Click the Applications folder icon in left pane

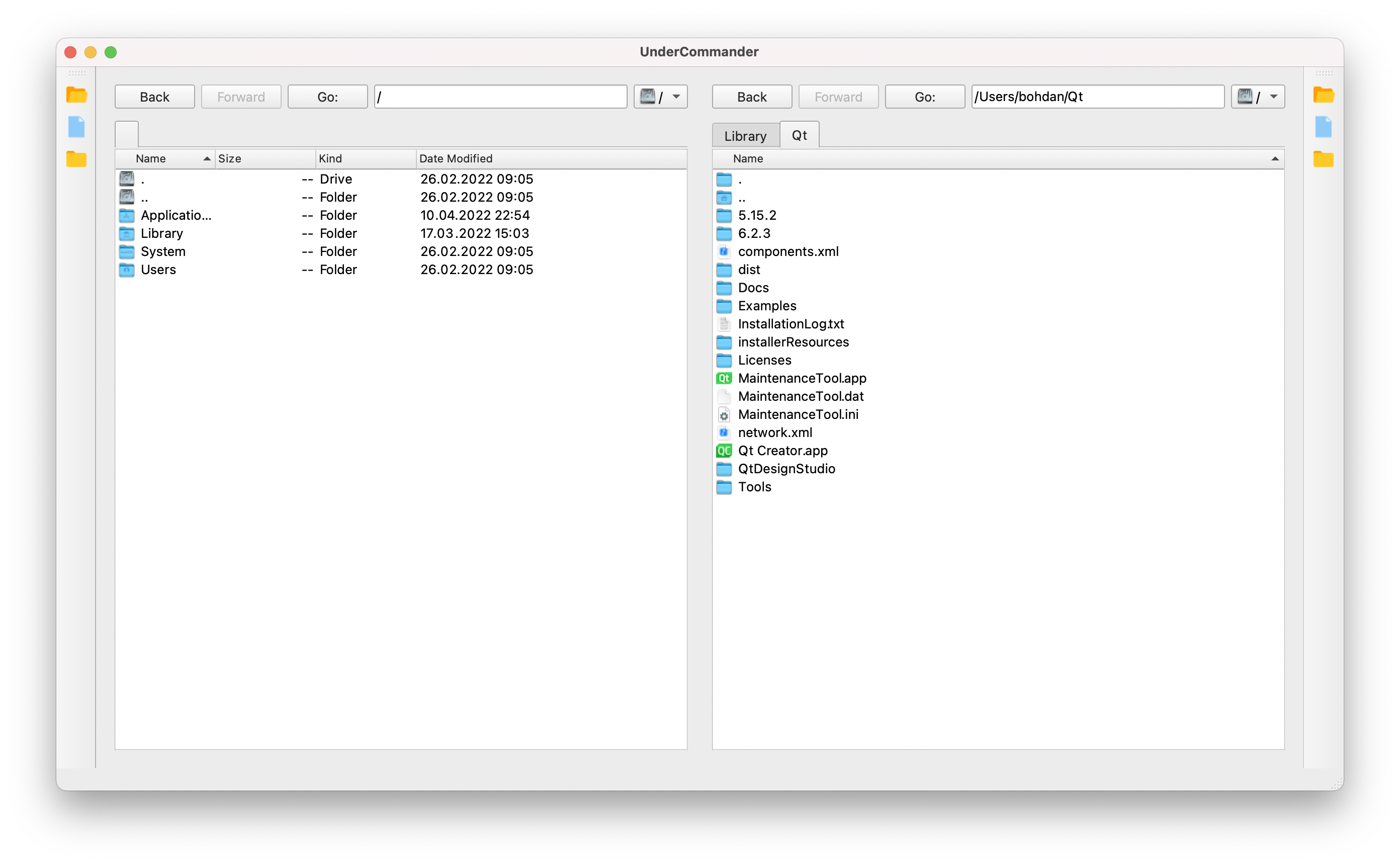(126, 216)
